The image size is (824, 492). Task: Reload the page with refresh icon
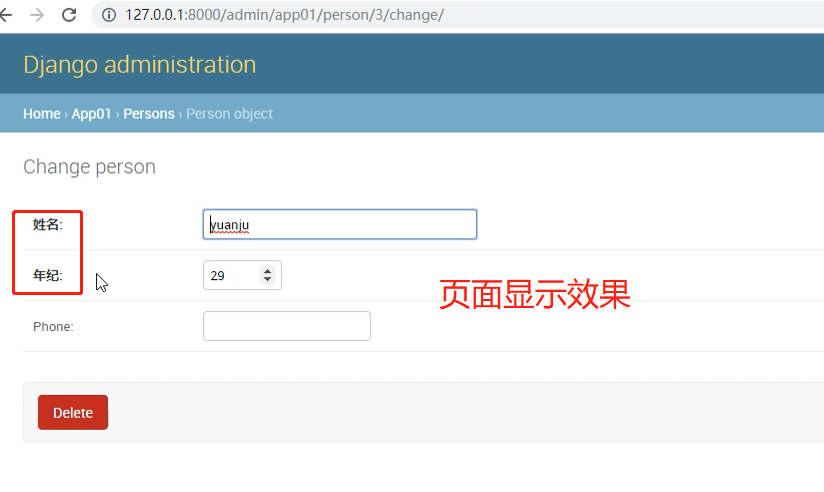(x=69, y=15)
